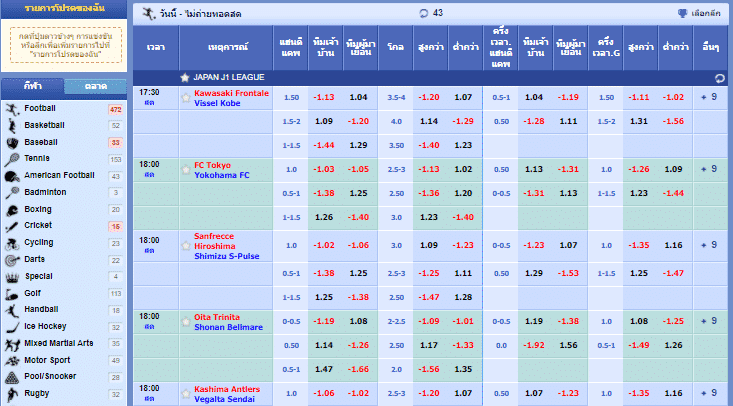Bet Kashima Antlers home odds -1.06
733x406 pixels.
coord(324,393)
